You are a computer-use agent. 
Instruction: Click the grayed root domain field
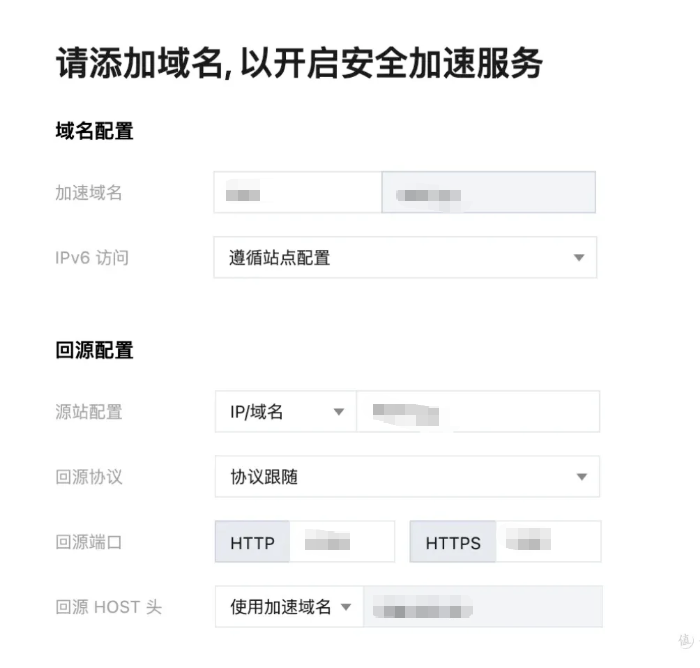point(488,193)
